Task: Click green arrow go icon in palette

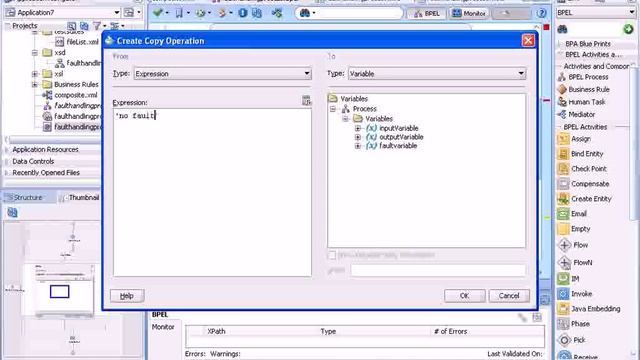Action: [x=628, y=29]
